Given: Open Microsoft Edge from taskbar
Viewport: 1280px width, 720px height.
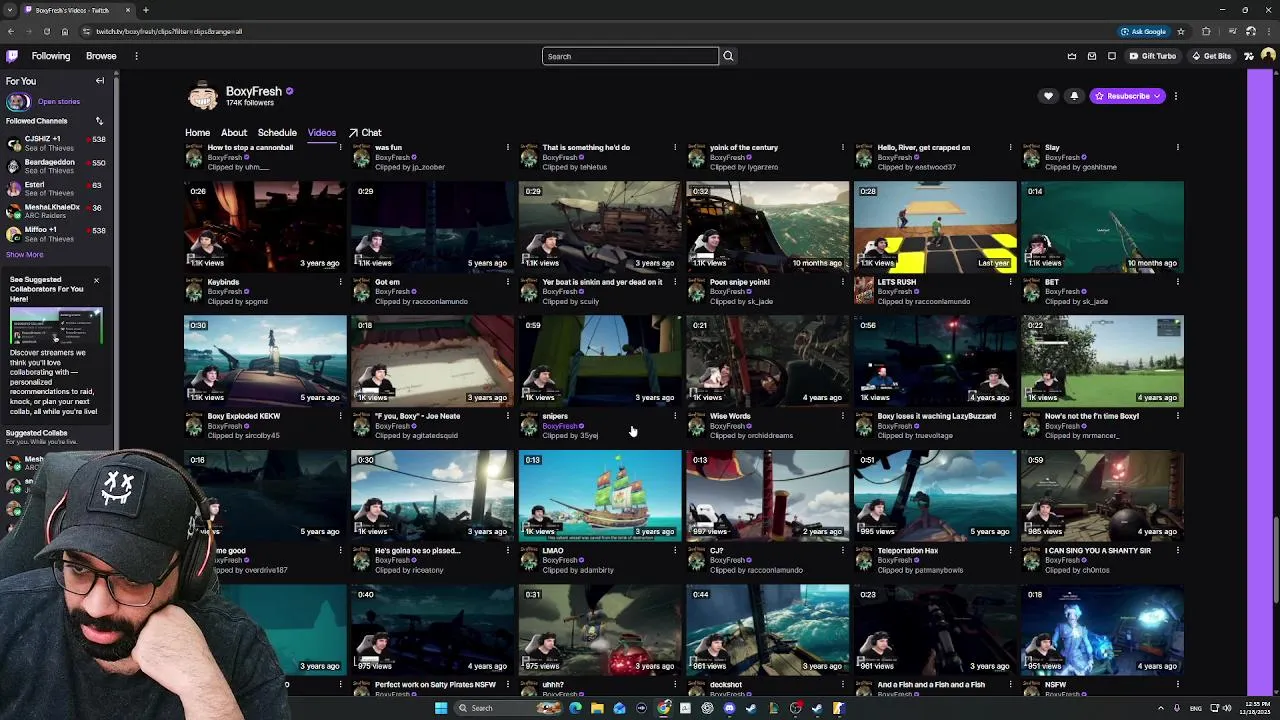Looking at the screenshot, I should coord(575,708).
